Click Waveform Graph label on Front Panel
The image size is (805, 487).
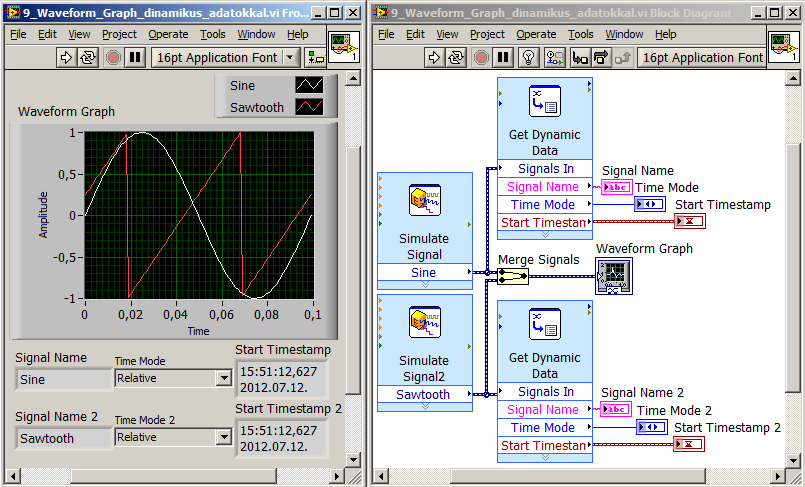(x=66, y=111)
